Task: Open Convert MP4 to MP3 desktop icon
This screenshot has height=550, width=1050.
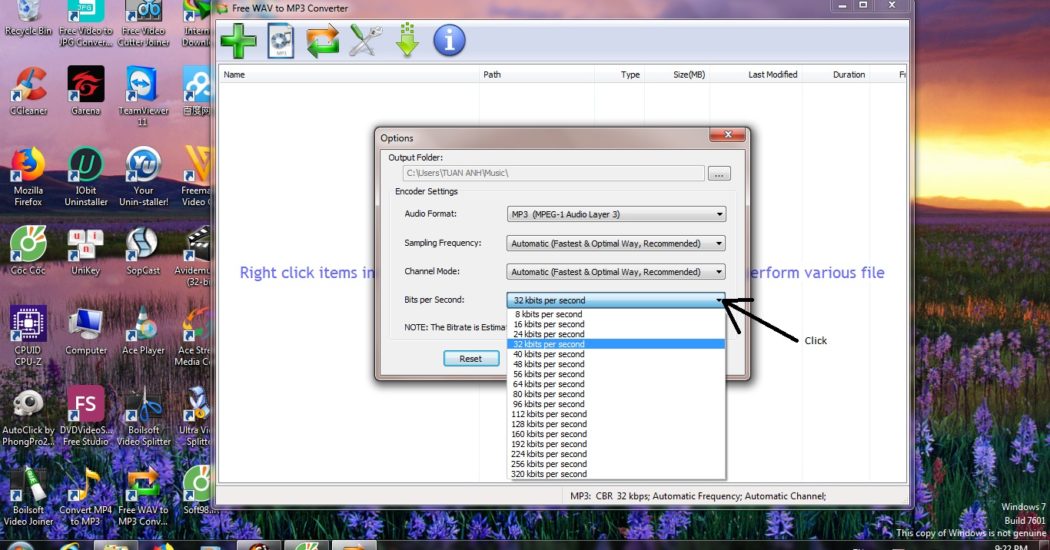Action: coord(86,496)
